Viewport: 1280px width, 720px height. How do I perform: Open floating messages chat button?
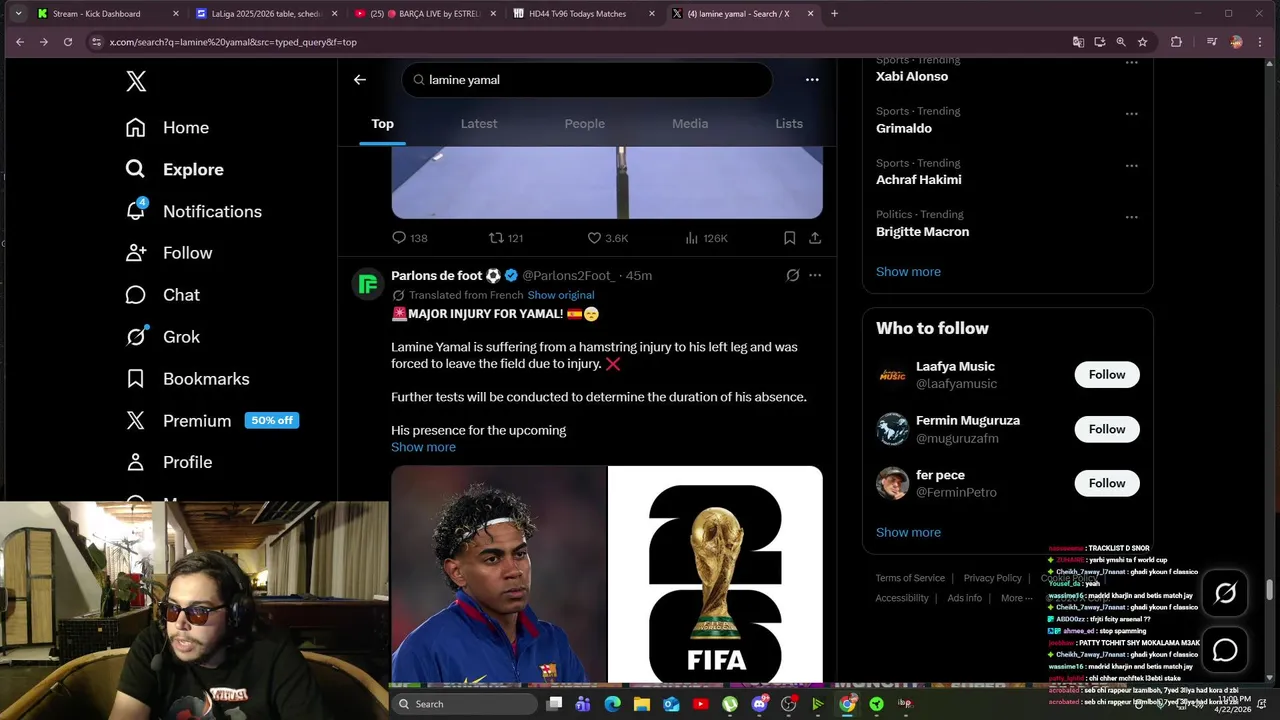tap(1225, 651)
